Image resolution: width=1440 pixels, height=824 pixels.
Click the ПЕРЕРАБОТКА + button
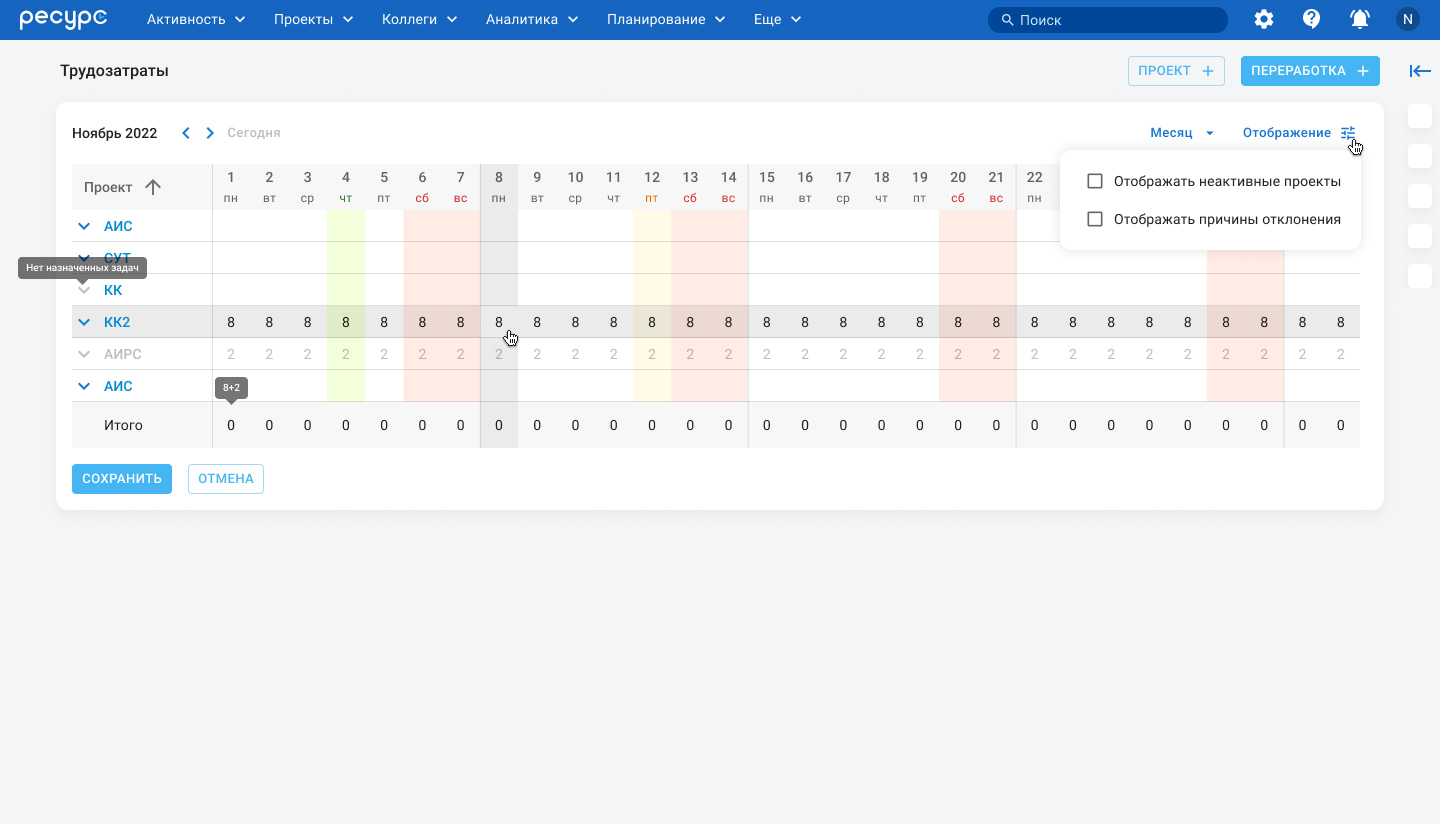click(1310, 71)
